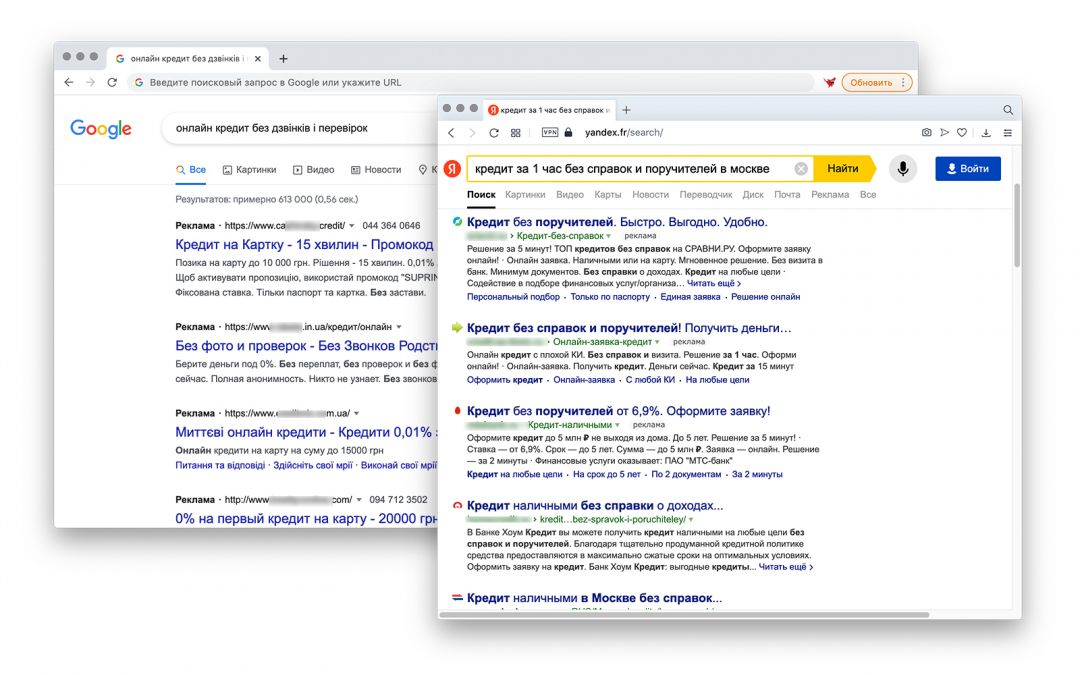Close the Google search tab in Chrome
This screenshot has height=675, width=1080.
tap(258, 59)
